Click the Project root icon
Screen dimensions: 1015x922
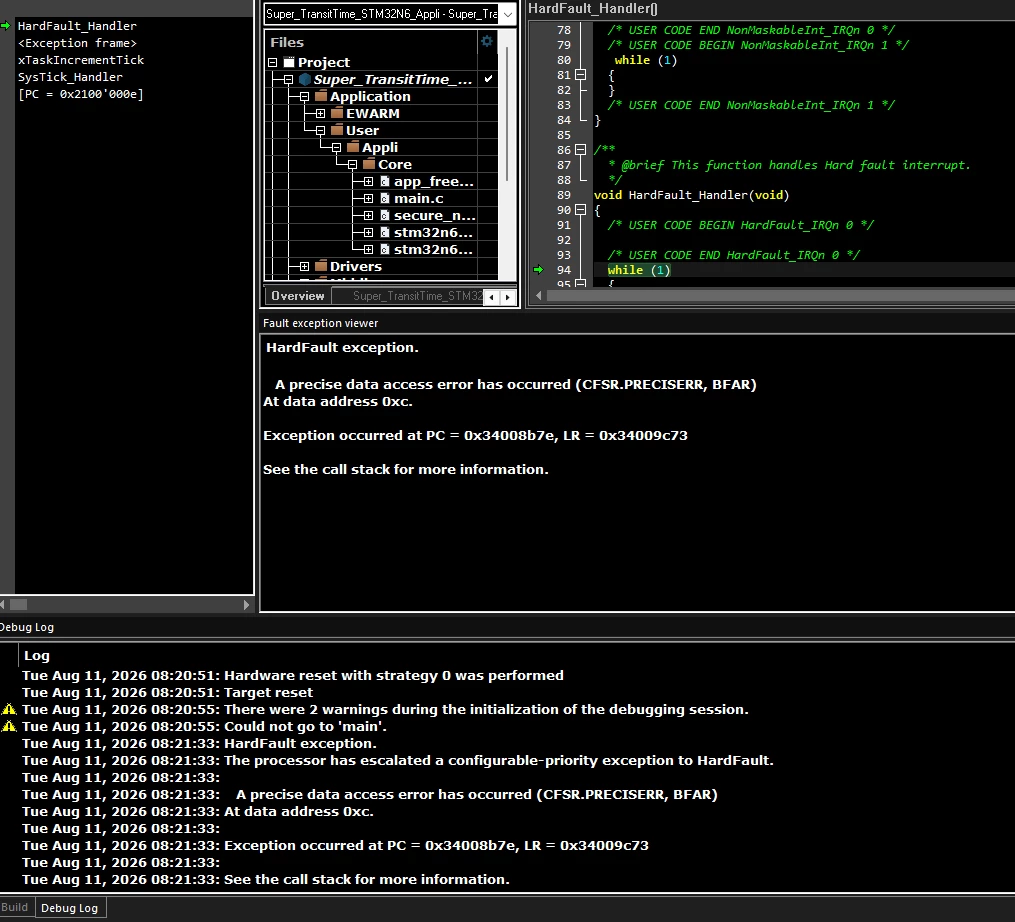coord(289,62)
